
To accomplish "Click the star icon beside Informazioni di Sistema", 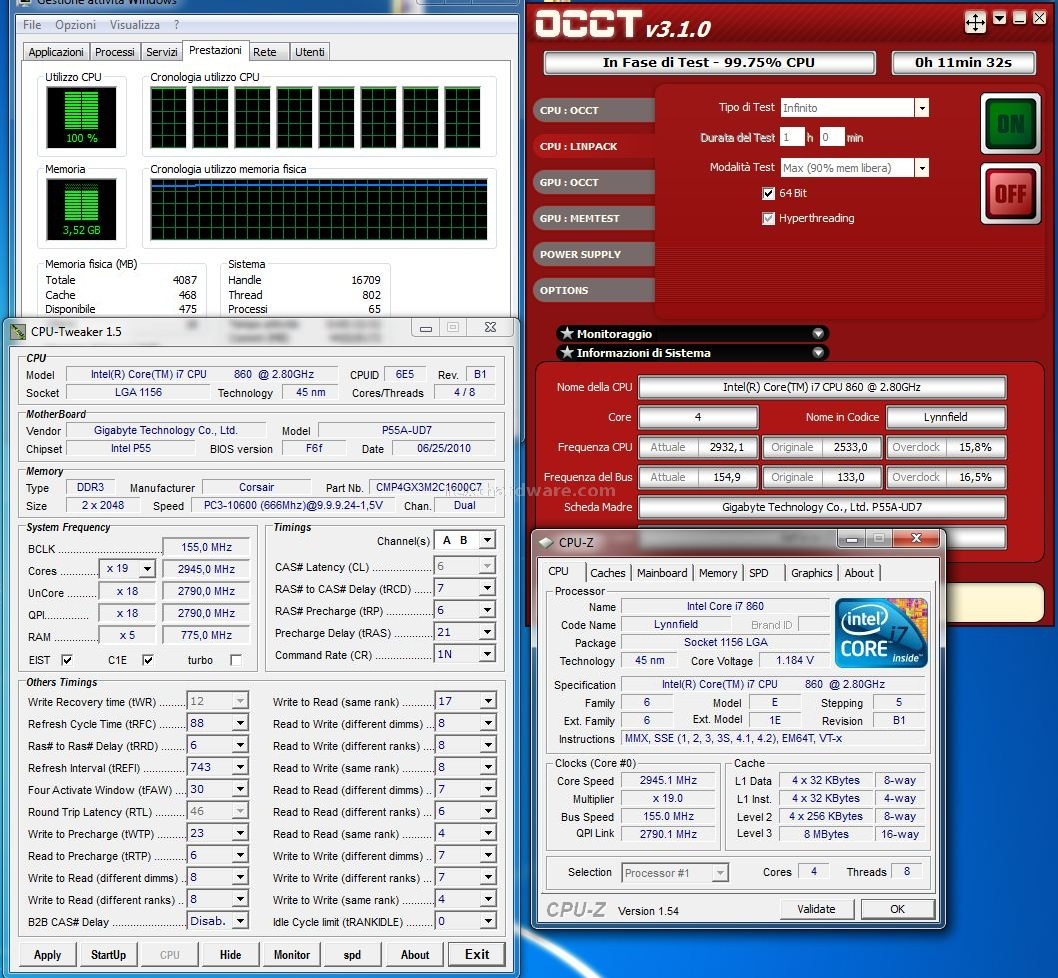I will [x=567, y=352].
